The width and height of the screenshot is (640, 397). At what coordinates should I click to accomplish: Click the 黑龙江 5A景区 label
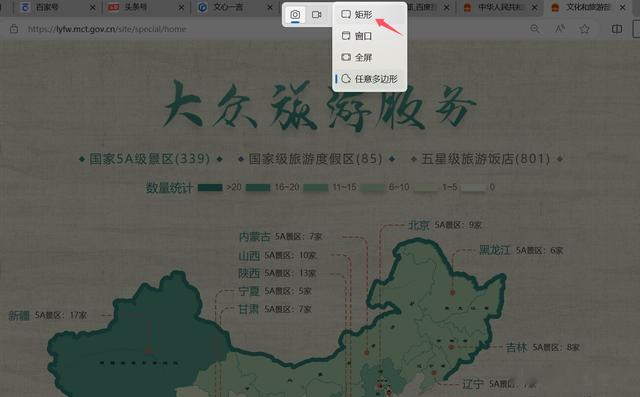pyautogui.click(x=521, y=251)
